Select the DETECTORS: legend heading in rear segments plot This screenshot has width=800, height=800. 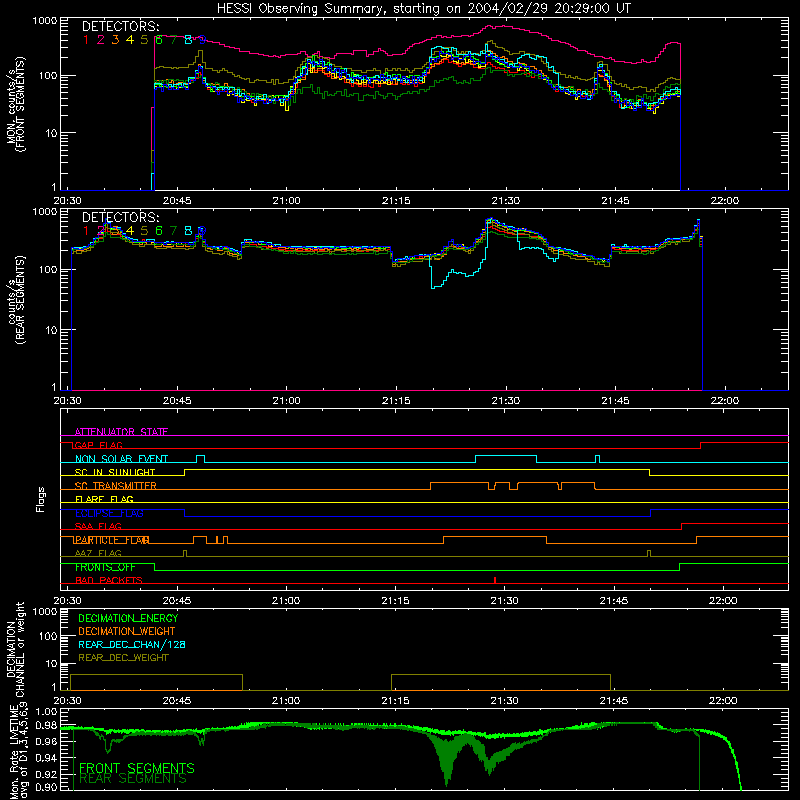[x=121, y=217]
